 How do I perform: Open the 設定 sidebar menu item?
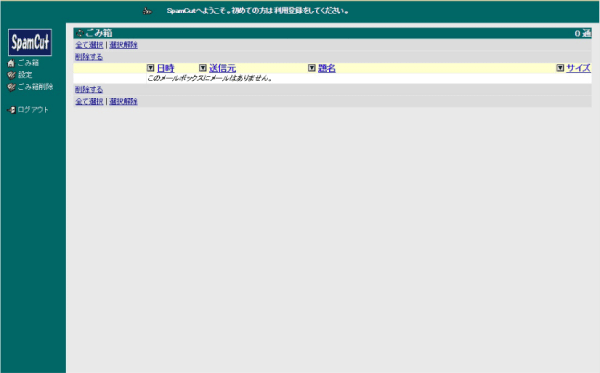pos(25,75)
